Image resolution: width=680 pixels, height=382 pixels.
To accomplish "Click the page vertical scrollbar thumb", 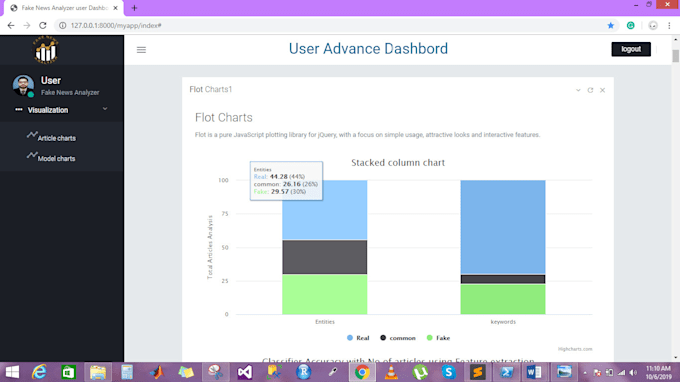I will (676, 56).
